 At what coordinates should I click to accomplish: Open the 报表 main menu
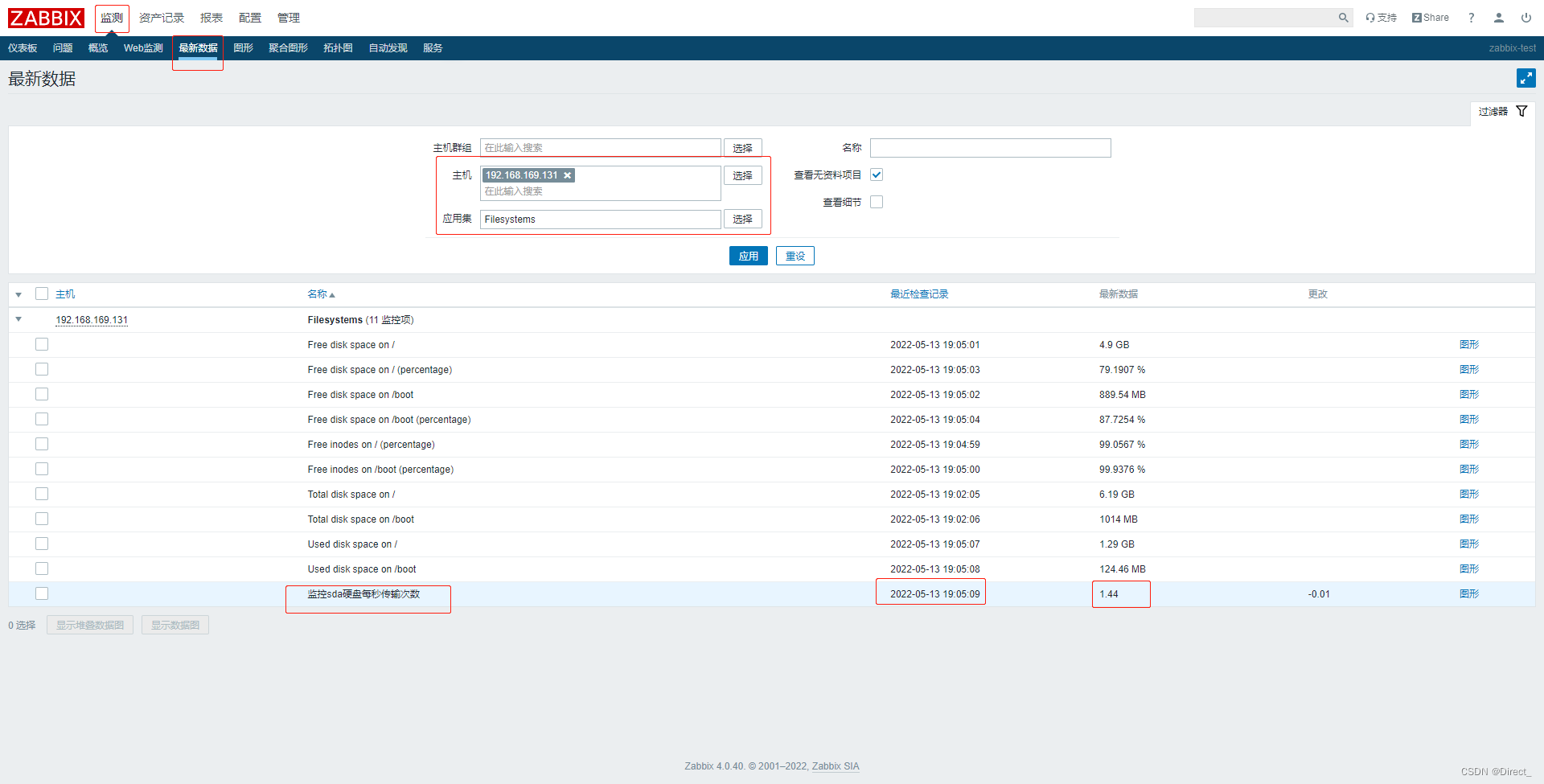click(x=211, y=18)
